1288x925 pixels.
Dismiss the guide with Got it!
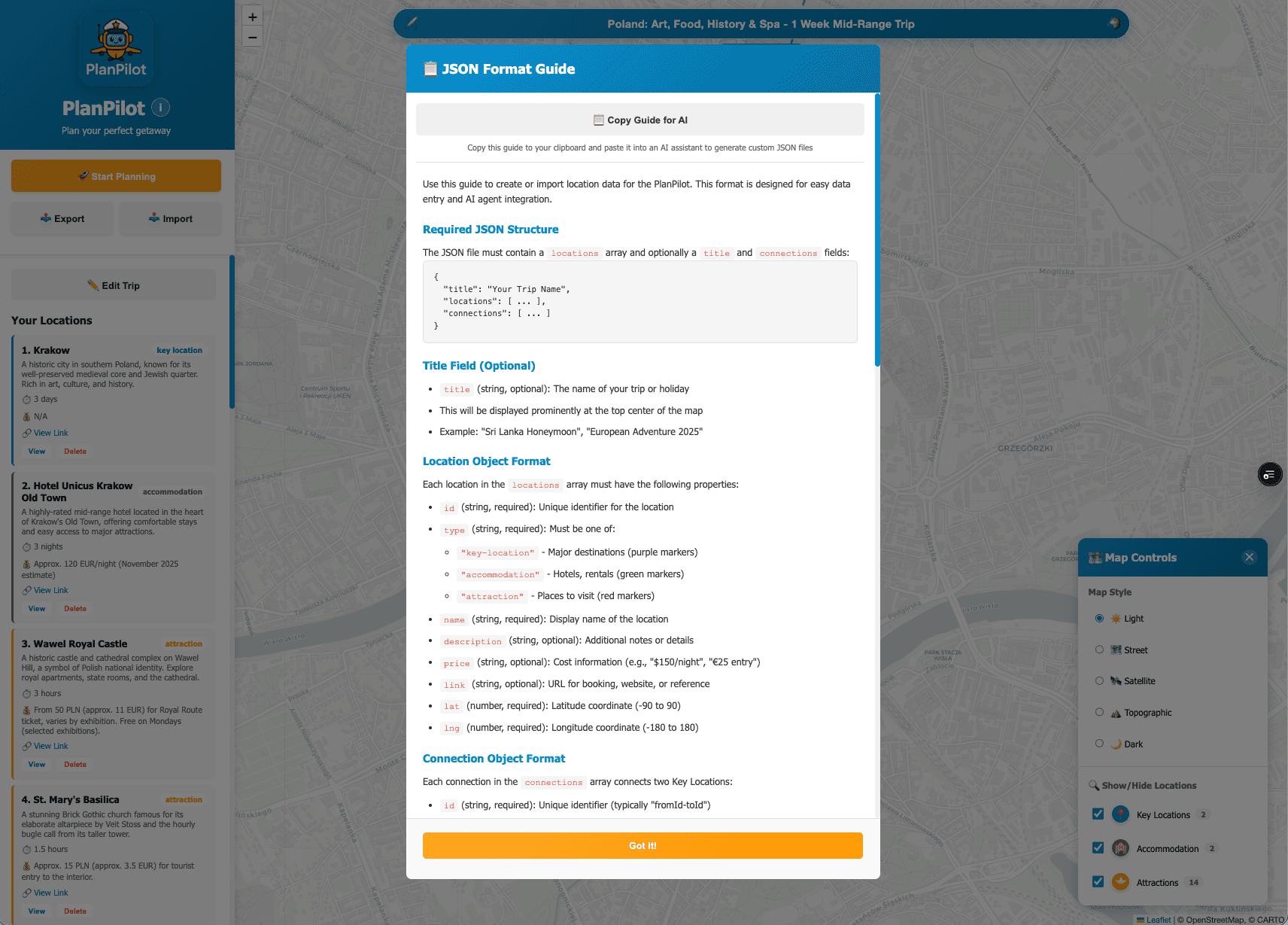click(642, 845)
